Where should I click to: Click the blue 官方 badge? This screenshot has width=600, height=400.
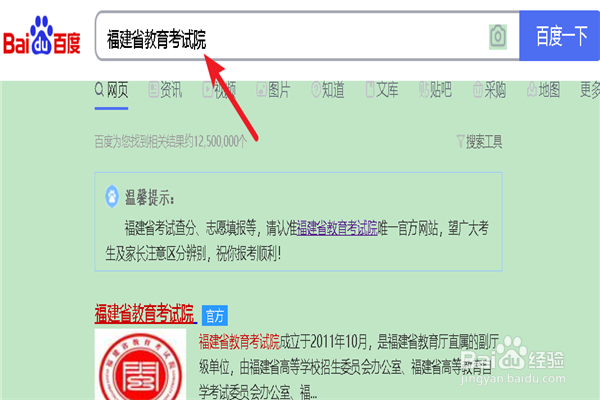pyautogui.click(x=215, y=316)
